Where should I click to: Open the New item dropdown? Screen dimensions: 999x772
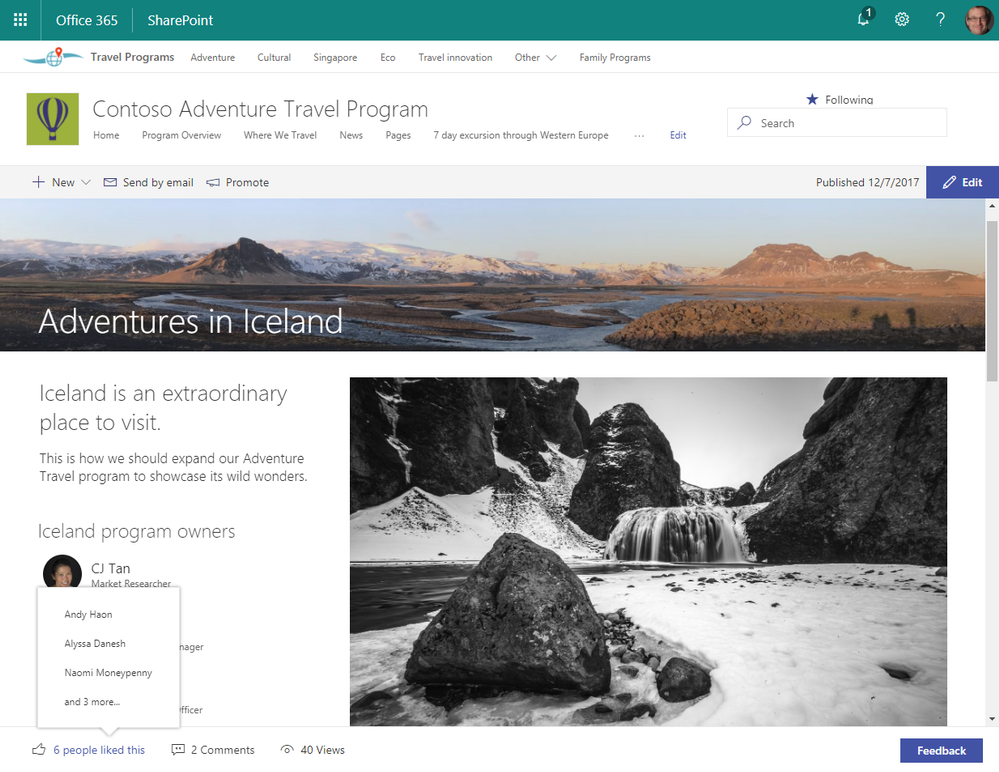[x=61, y=182]
